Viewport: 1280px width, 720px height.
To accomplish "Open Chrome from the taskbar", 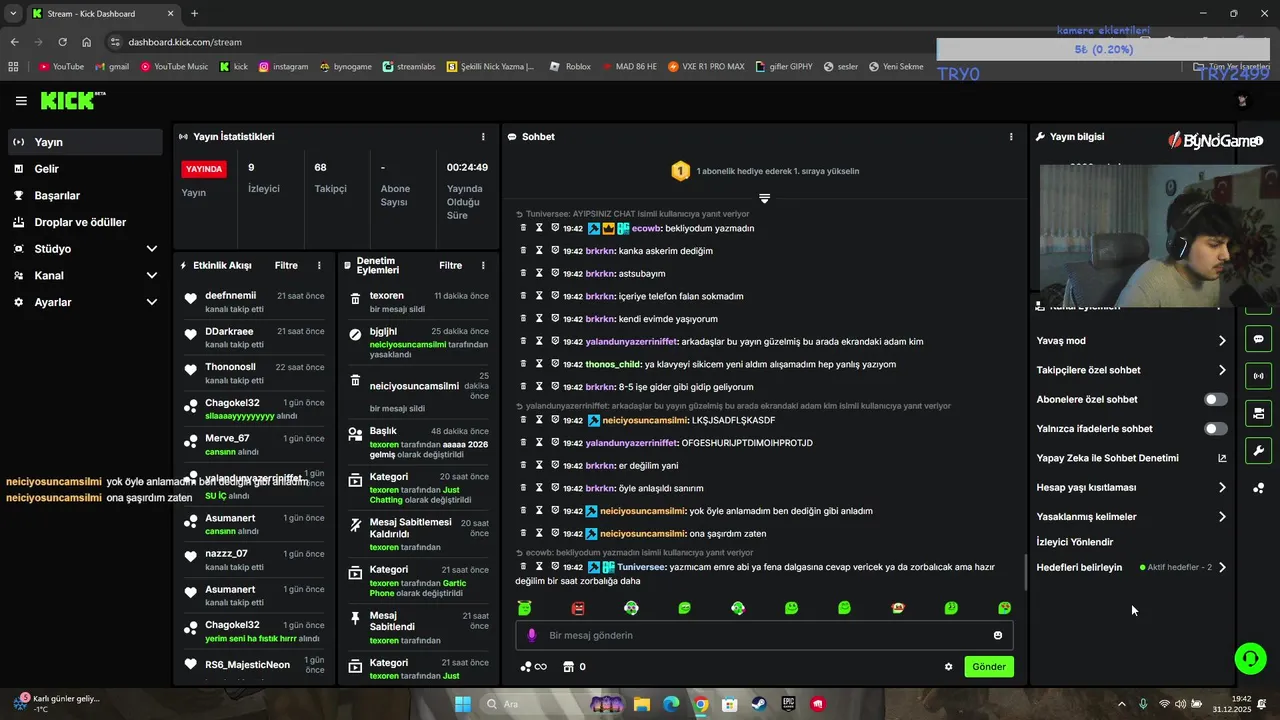I will tap(701, 704).
